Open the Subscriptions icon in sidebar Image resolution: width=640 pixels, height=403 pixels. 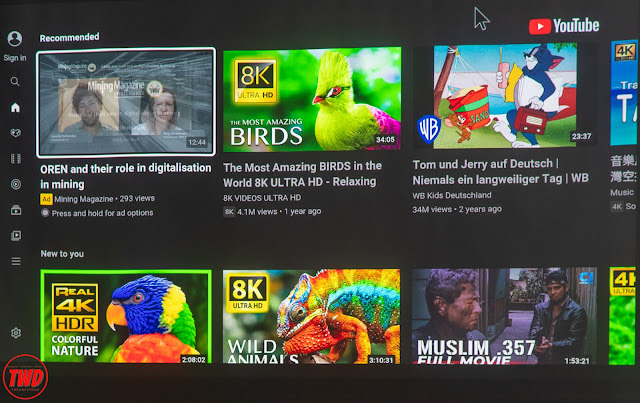click(16, 210)
